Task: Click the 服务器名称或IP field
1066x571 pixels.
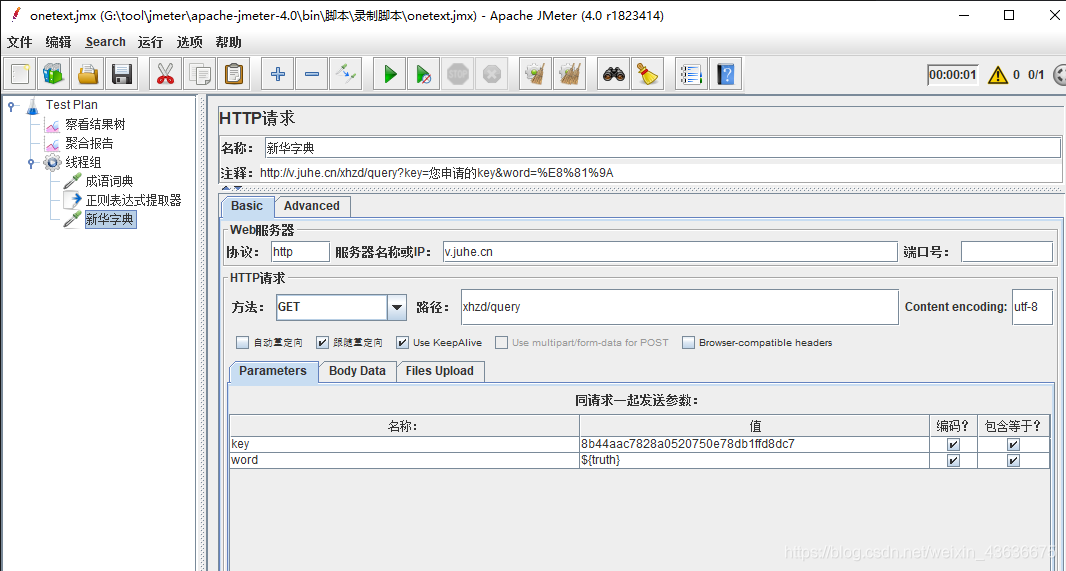Action: click(x=670, y=252)
